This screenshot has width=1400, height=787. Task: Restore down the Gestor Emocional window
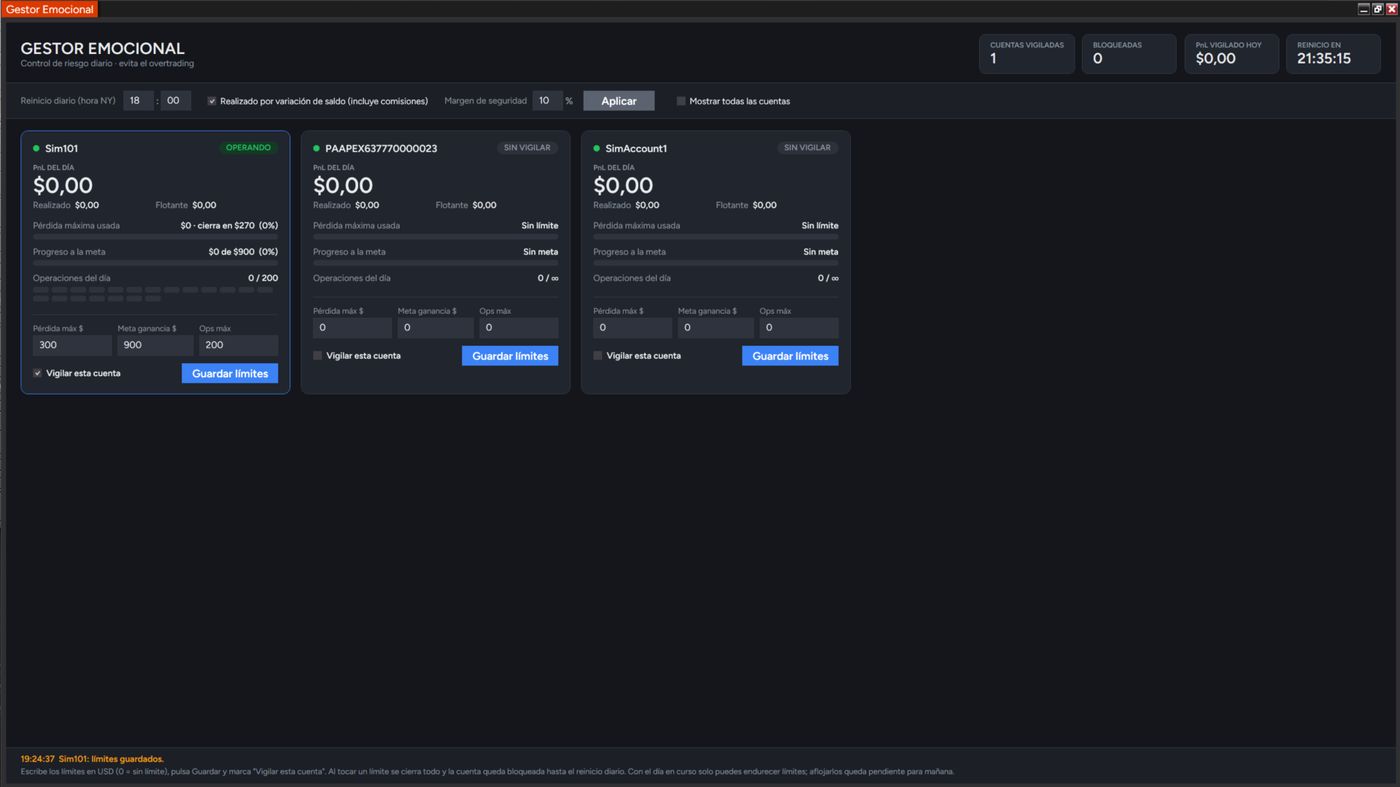(1377, 9)
